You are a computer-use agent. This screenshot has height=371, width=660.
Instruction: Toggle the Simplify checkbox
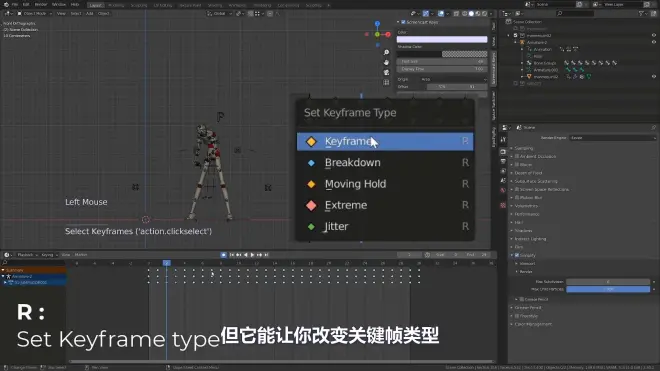[517, 255]
